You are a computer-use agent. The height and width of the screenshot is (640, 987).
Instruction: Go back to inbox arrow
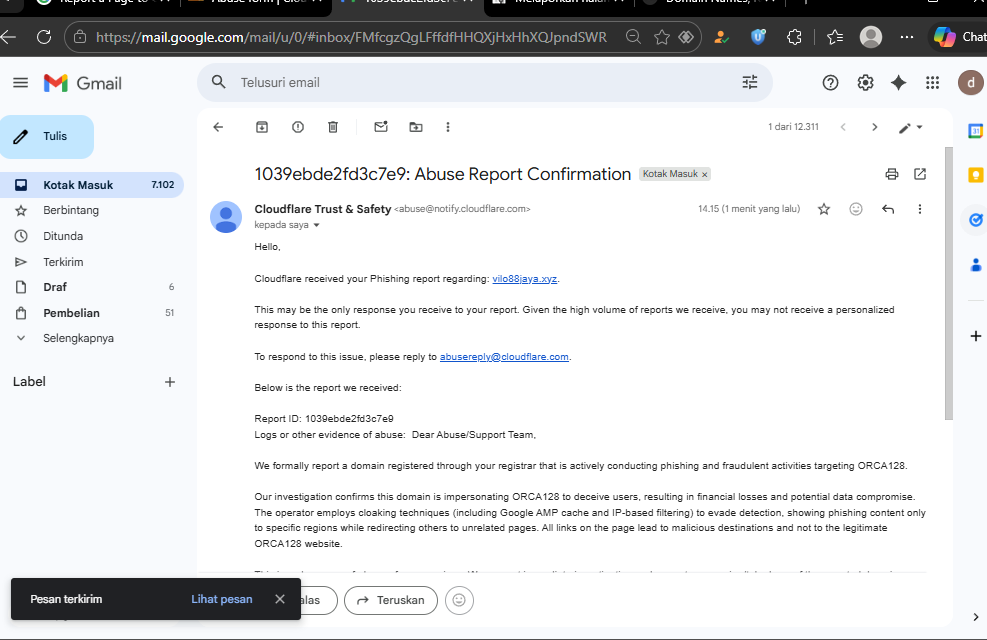click(x=218, y=127)
